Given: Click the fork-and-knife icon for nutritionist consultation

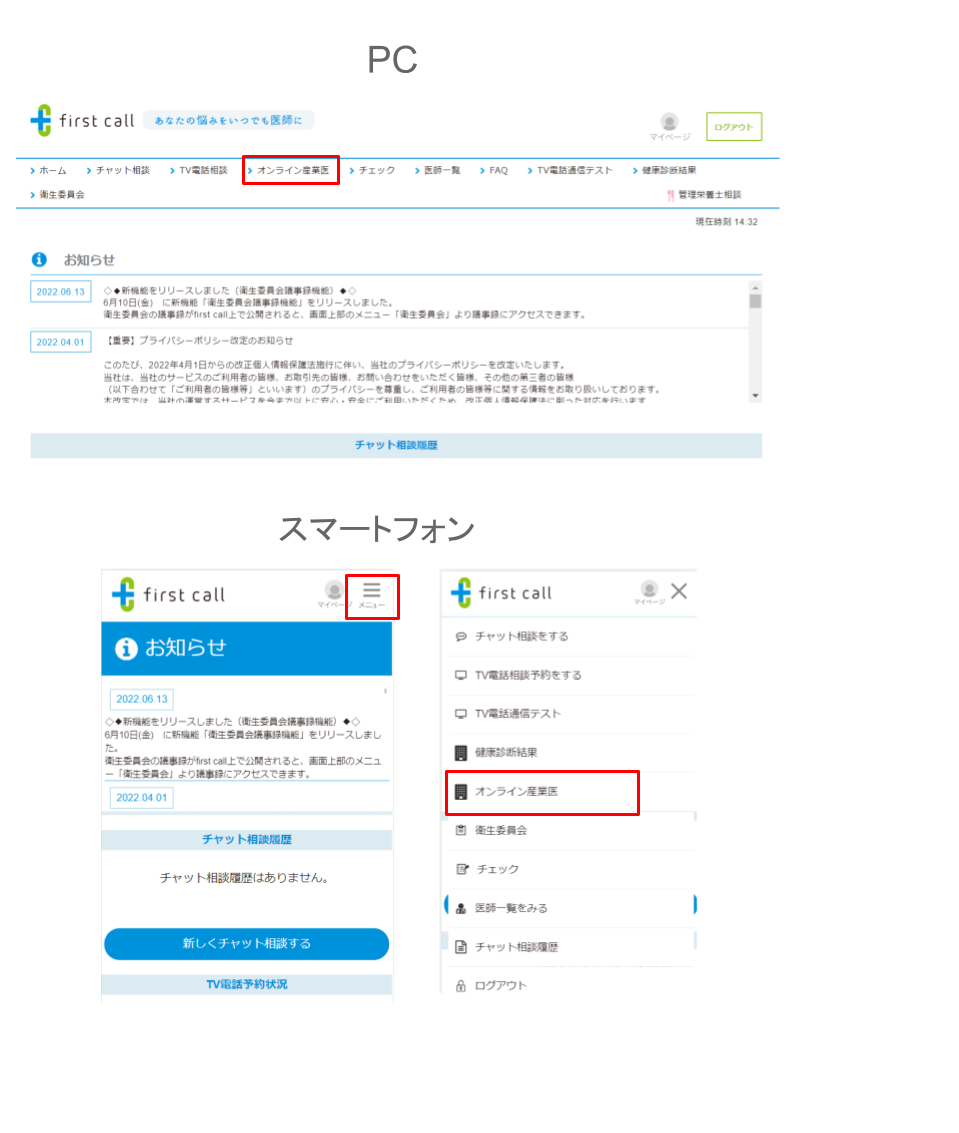Looking at the screenshot, I should pos(670,195).
